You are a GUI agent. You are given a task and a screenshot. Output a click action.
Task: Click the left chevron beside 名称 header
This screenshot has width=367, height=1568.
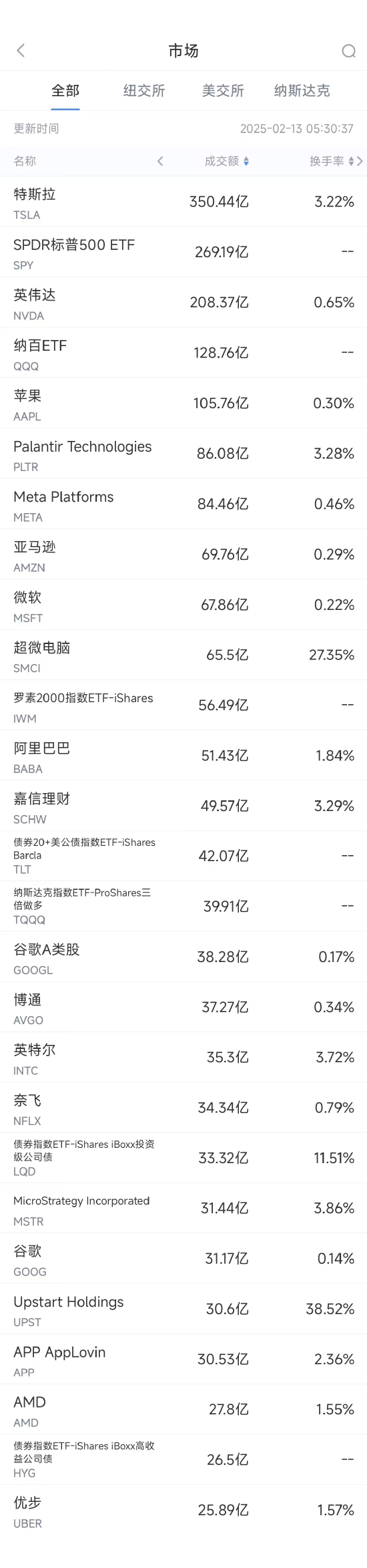click(160, 161)
